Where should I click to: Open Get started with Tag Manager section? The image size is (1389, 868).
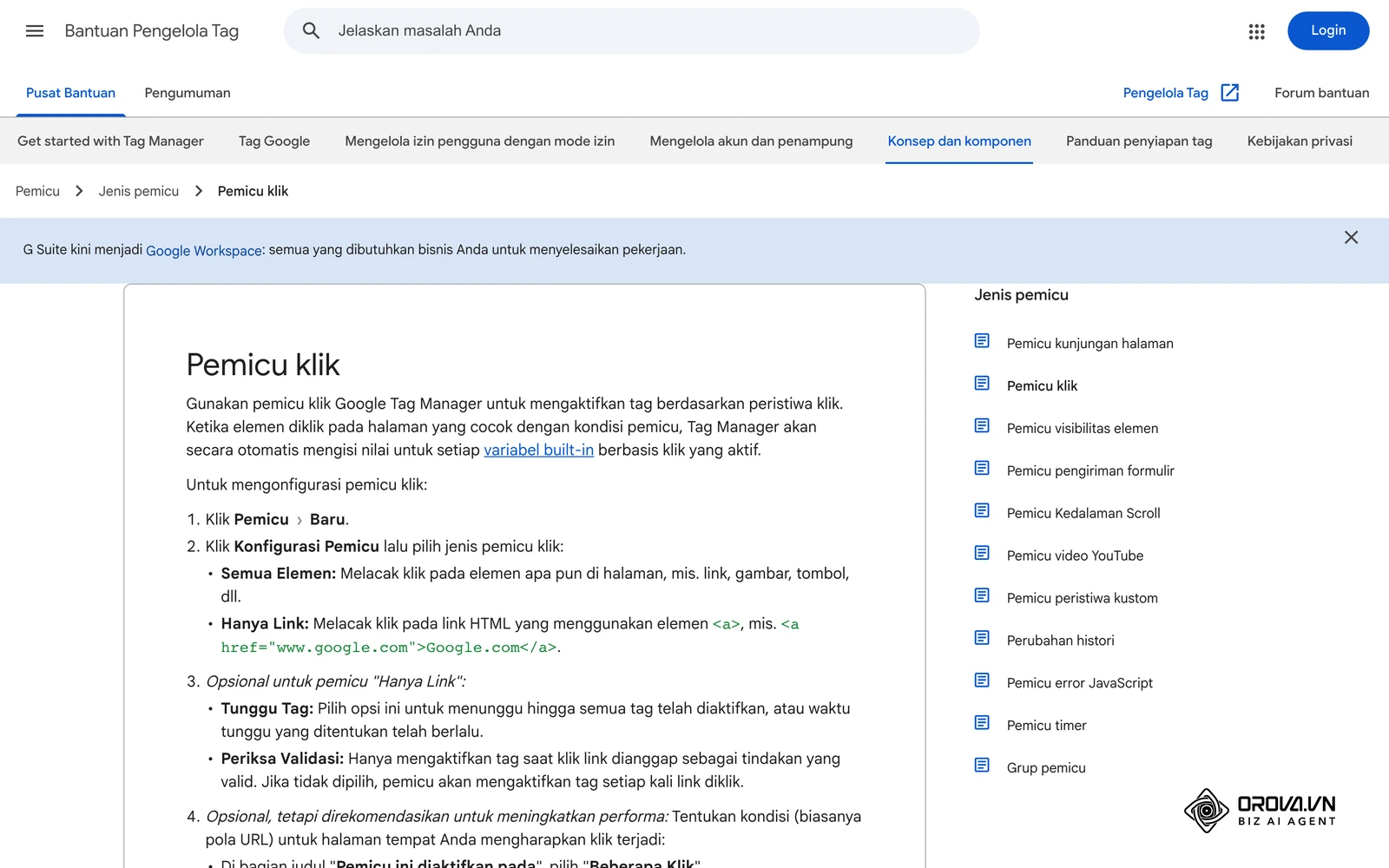point(110,141)
